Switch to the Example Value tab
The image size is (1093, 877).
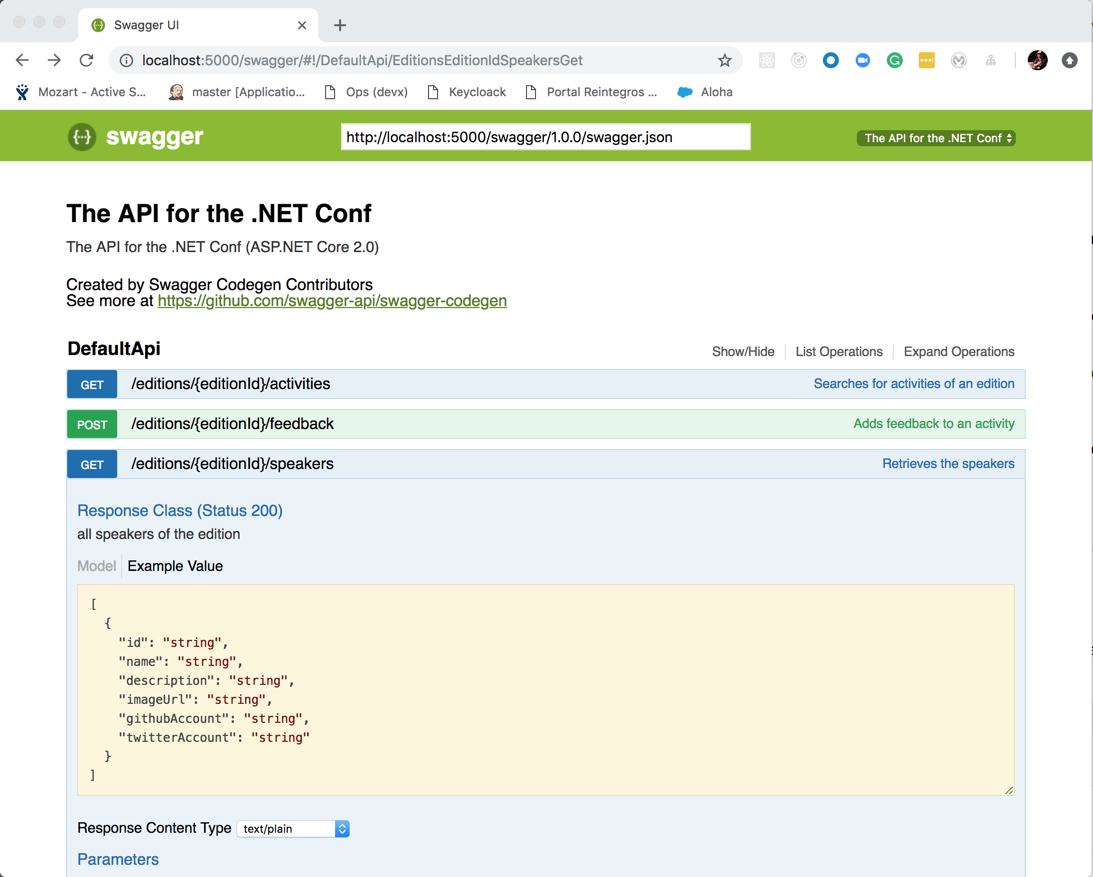click(175, 566)
